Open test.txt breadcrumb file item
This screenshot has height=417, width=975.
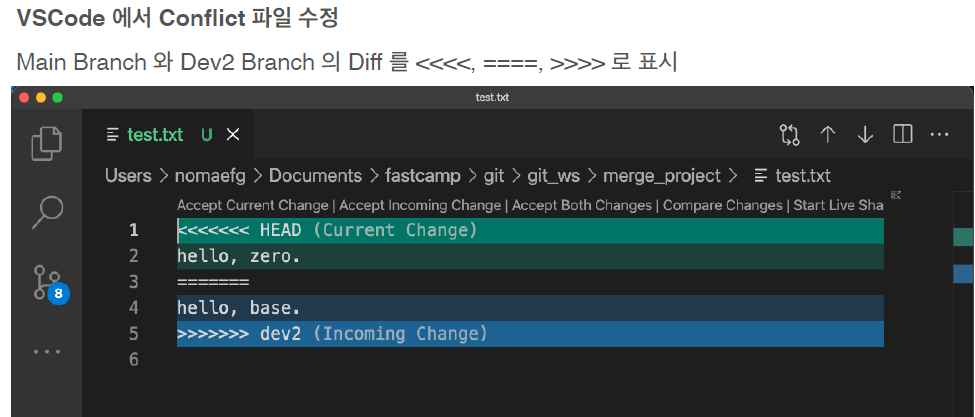[792, 176]
